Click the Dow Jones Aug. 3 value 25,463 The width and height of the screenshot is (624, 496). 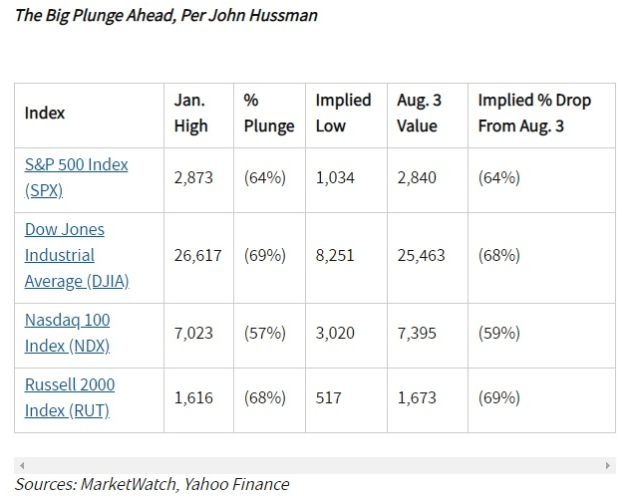[x=421, y=255]
